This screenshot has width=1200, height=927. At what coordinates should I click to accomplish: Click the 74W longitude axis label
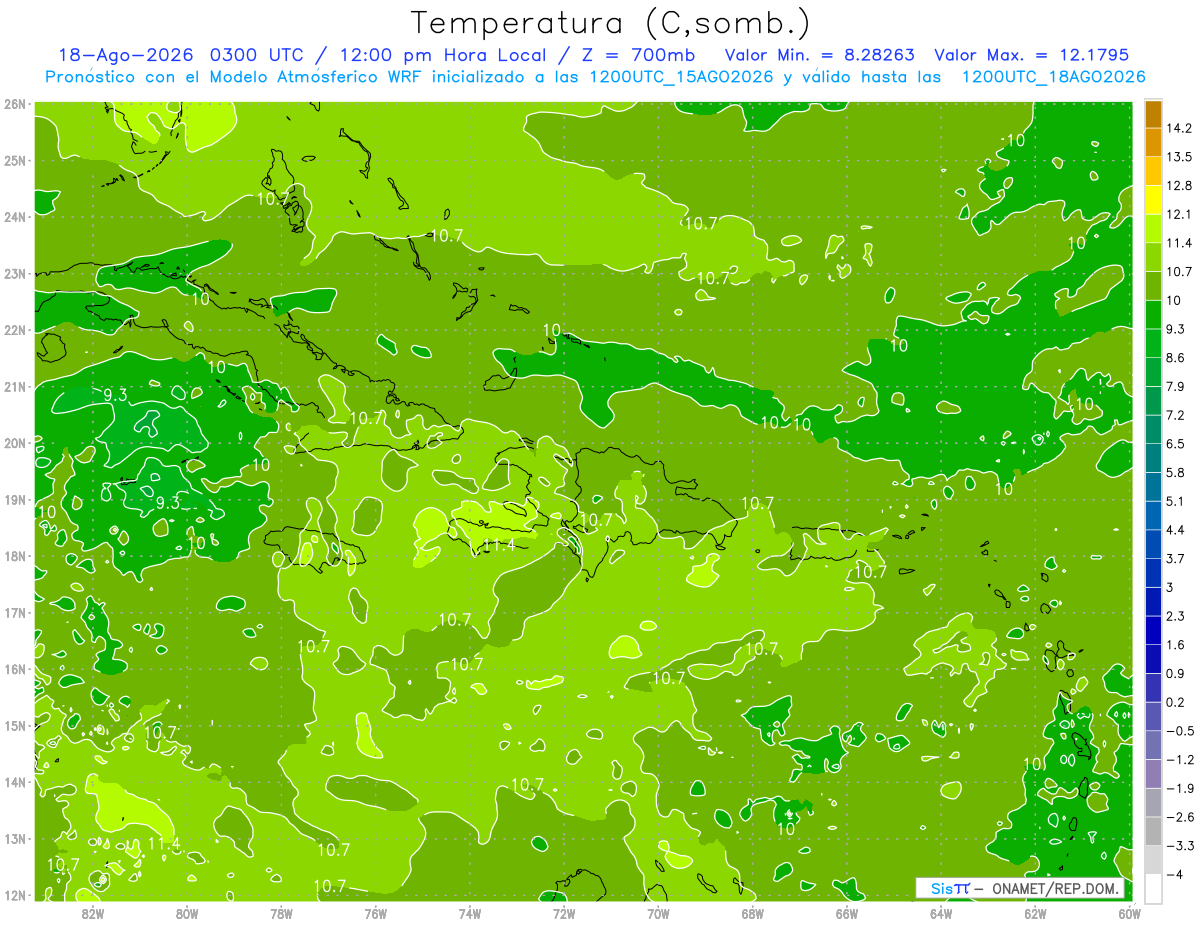click(470, 913)
